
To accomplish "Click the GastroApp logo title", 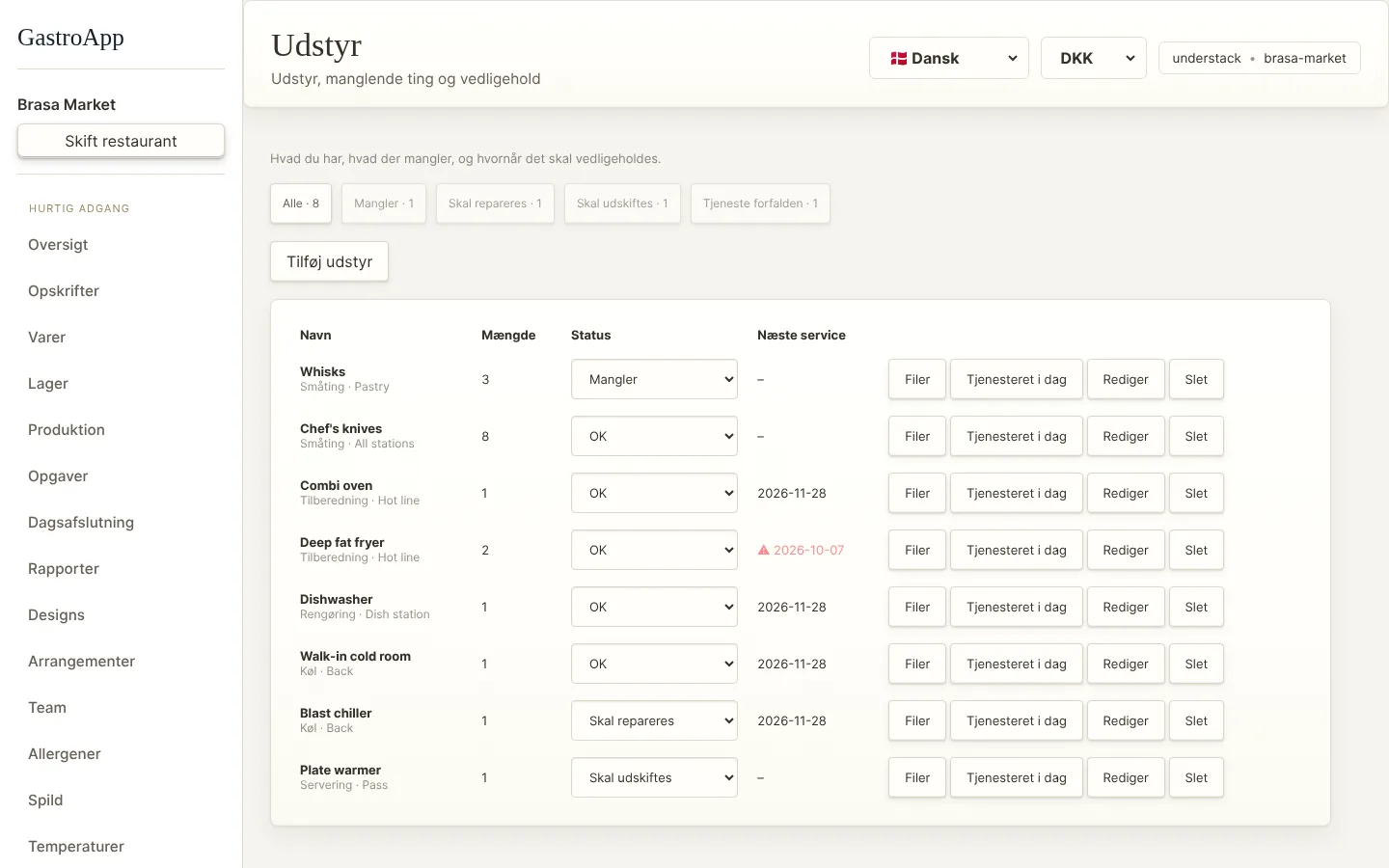I will coord(70,38).
